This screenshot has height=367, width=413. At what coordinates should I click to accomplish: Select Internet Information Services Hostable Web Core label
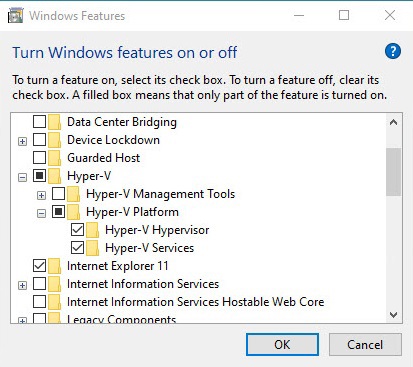[x=195, y=302]
